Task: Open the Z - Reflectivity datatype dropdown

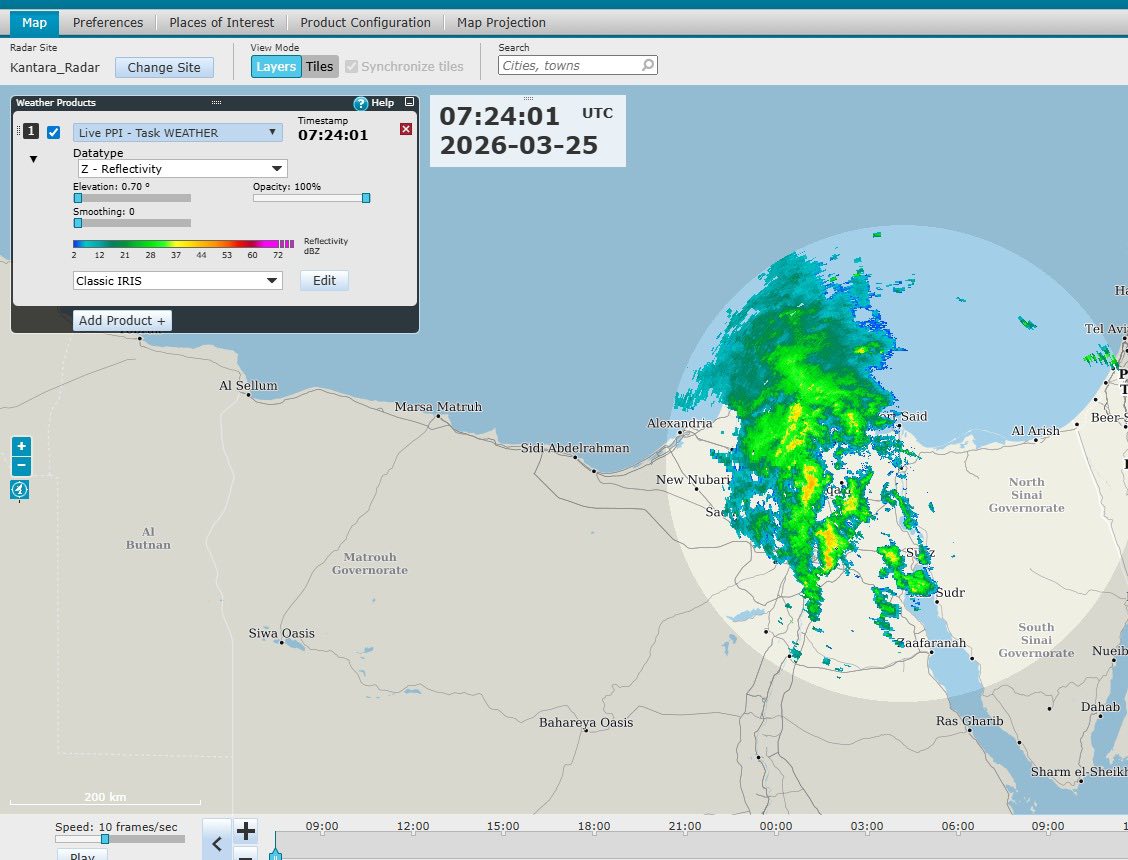Action: [x=183, y=168]
